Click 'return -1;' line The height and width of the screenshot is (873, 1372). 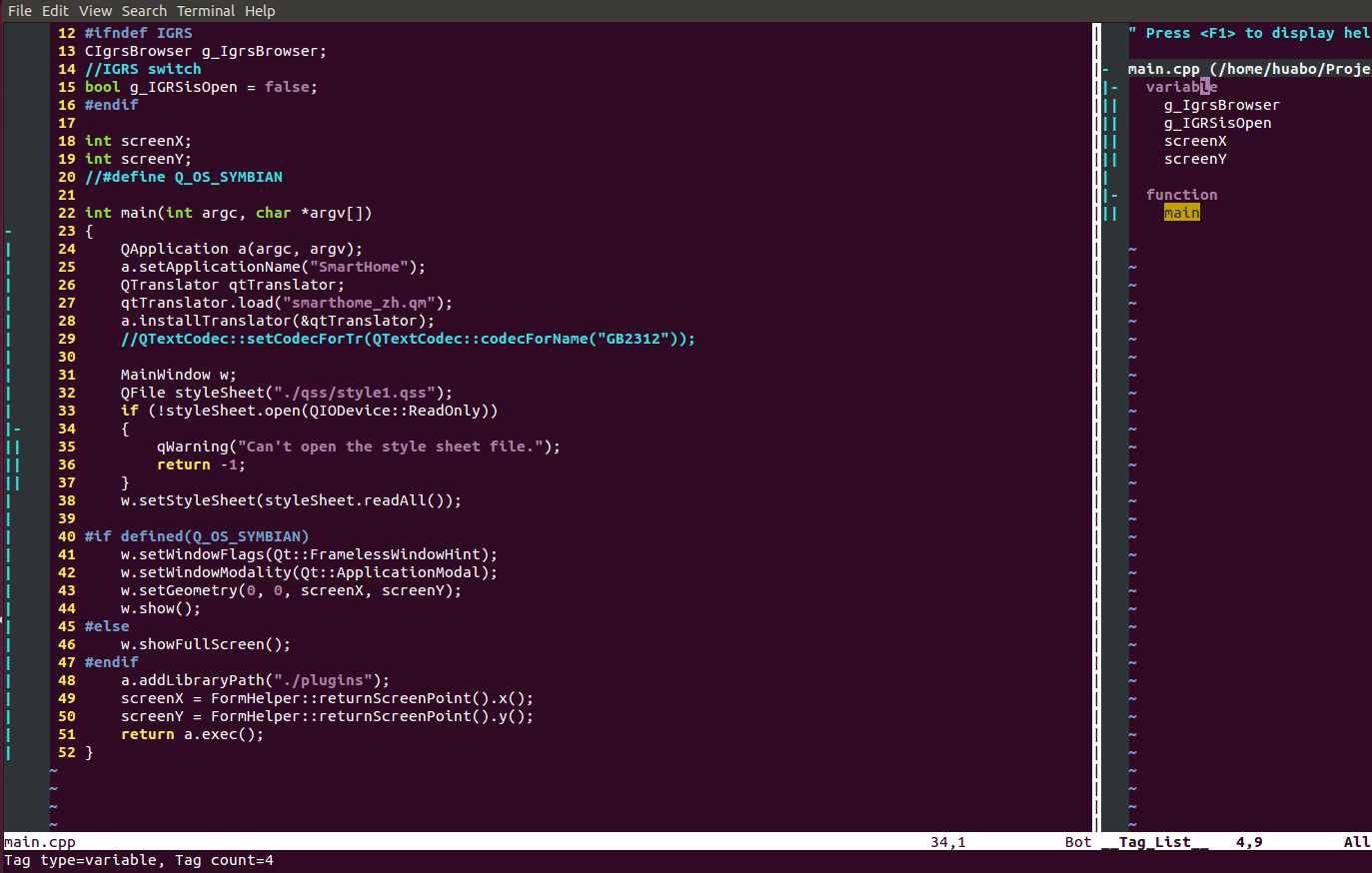pyautogui.click(x=201, y=464)
